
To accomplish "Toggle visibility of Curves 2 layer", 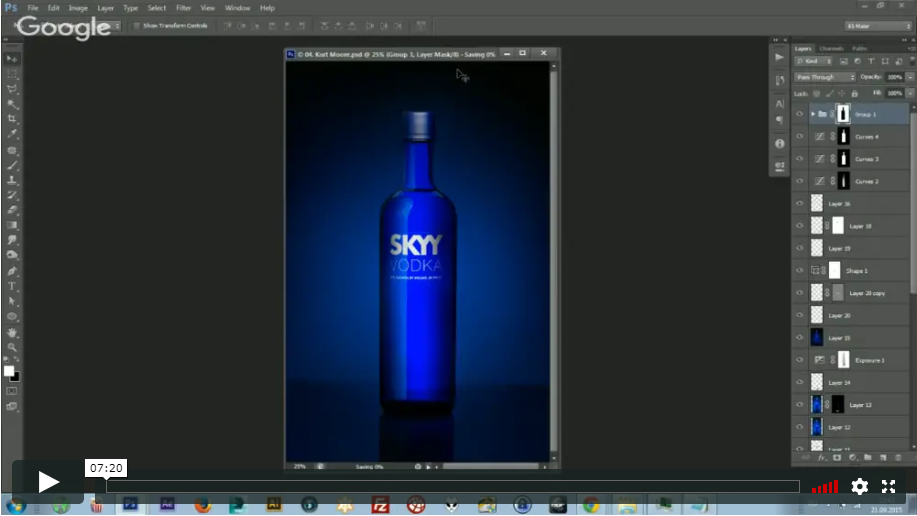I will tap(799, 181).
